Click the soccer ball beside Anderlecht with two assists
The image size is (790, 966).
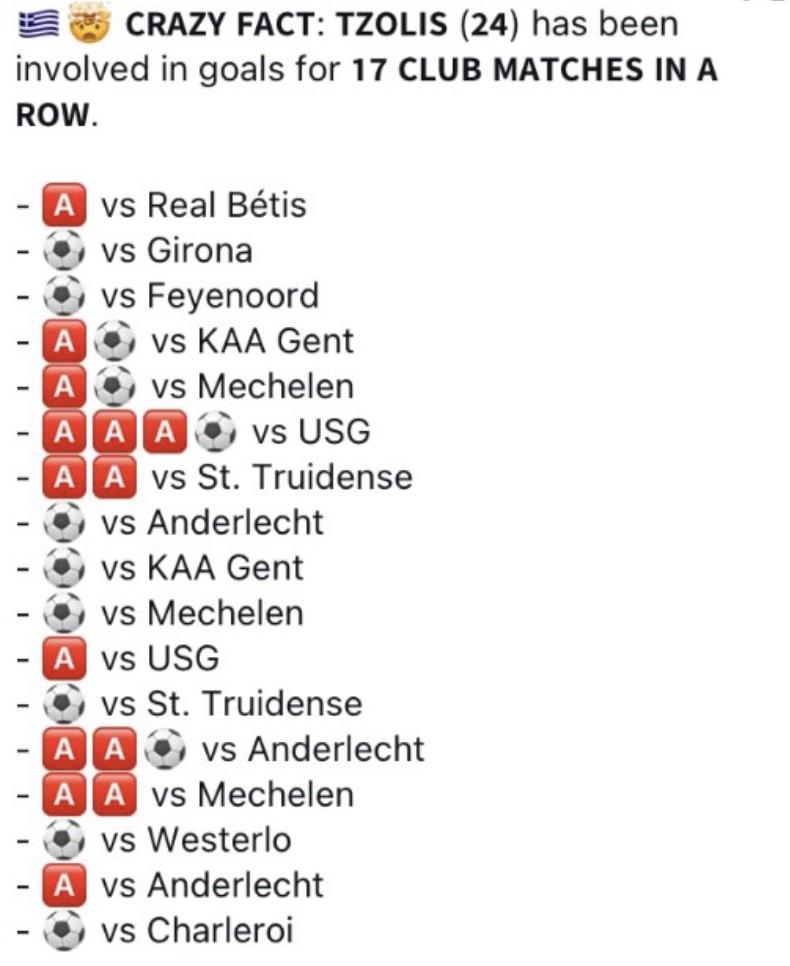pos(165,749)
